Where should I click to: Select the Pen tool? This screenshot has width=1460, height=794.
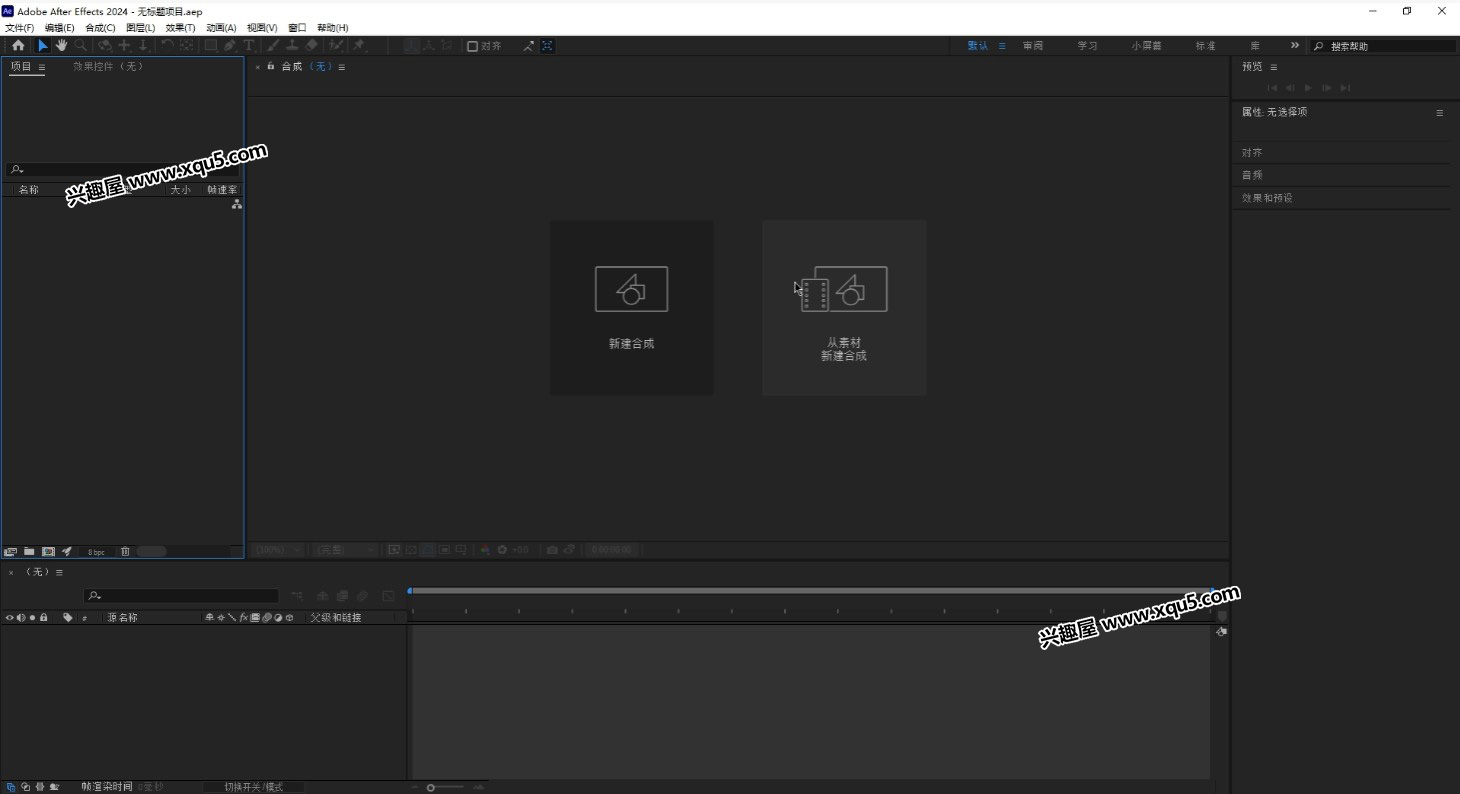tap(230, 46)
